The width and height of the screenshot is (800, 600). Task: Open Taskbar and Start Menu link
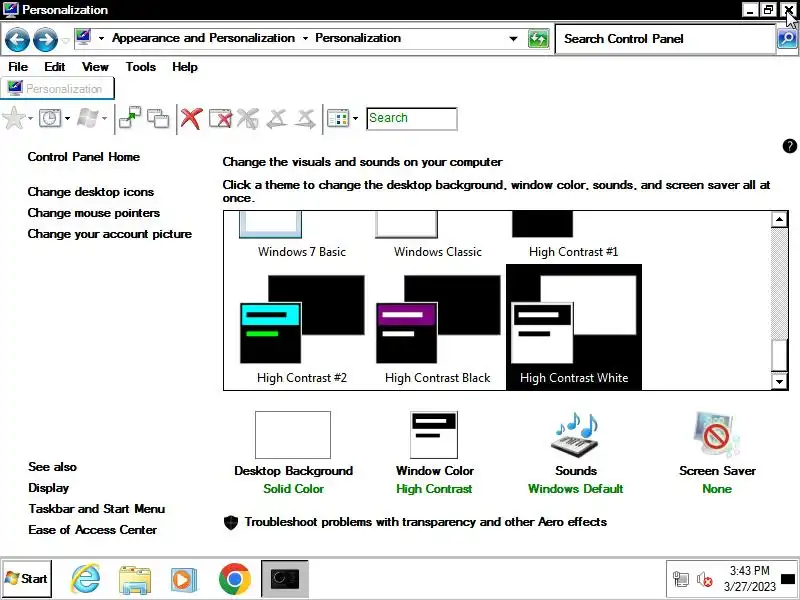[x=97, y=509]
